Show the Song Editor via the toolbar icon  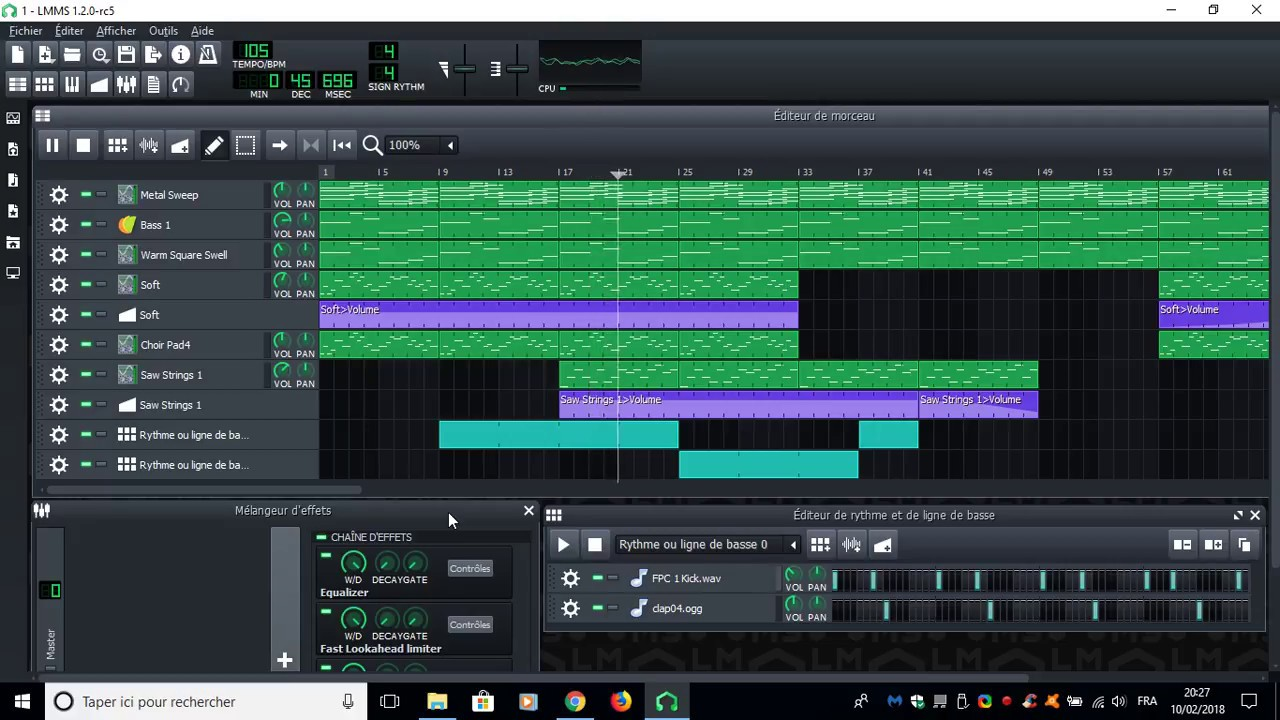coord(18,85)
